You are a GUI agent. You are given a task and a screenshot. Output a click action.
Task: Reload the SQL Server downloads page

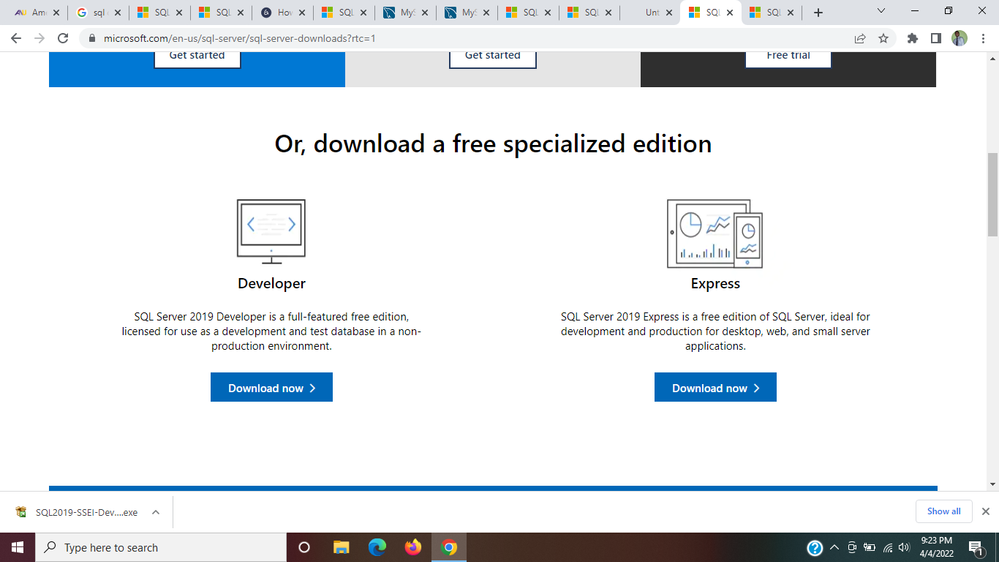[62, 38]
